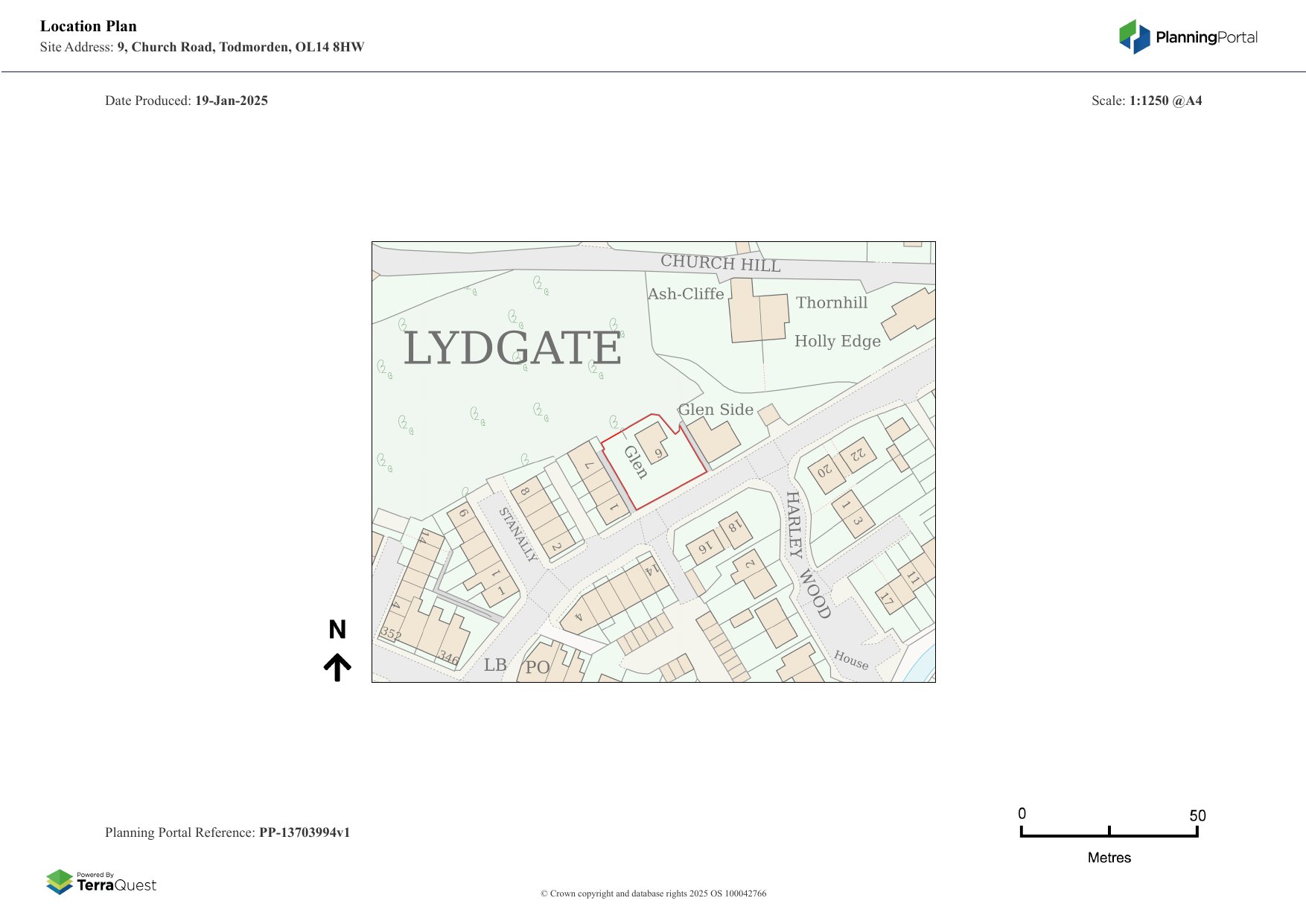
Task: Click the LB letter box label
Action: point(495,665)
